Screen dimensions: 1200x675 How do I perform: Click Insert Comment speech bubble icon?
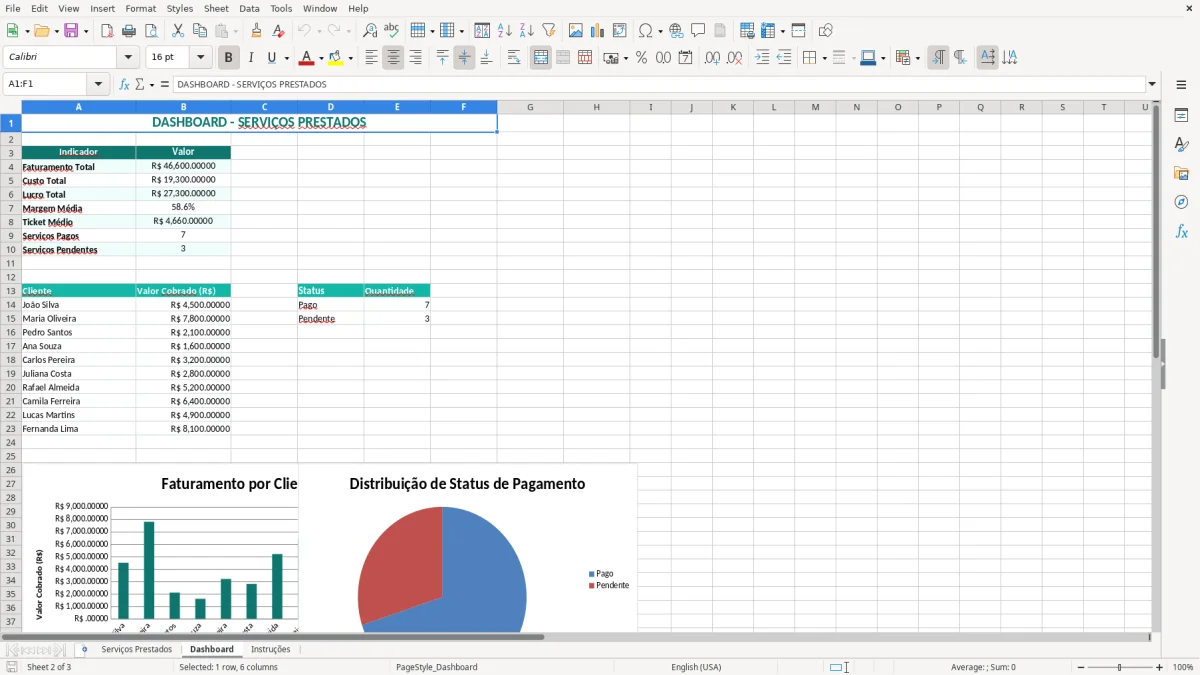coord(698,31)
